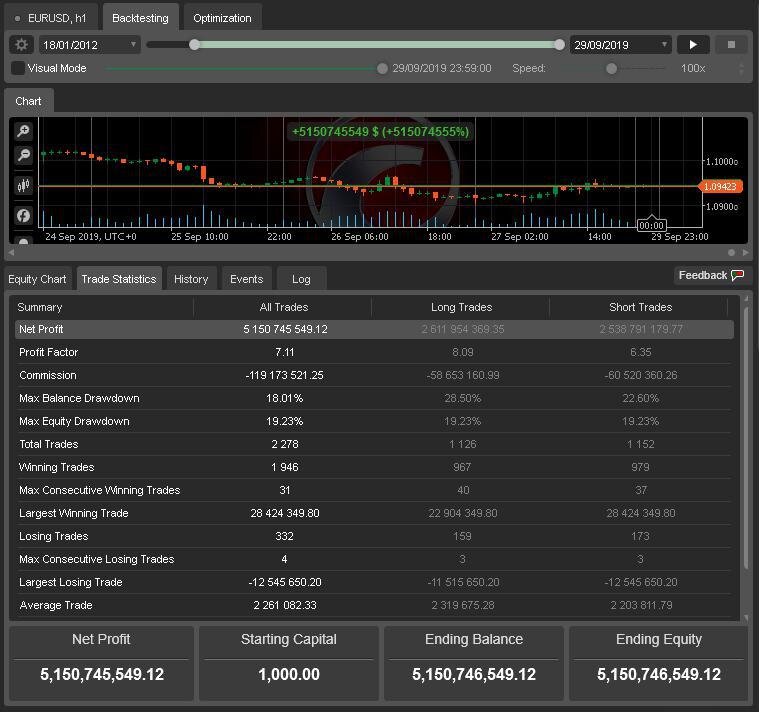
Task: Click the indicators f icon in chart toolbar
Action: [x=23, y=215]
